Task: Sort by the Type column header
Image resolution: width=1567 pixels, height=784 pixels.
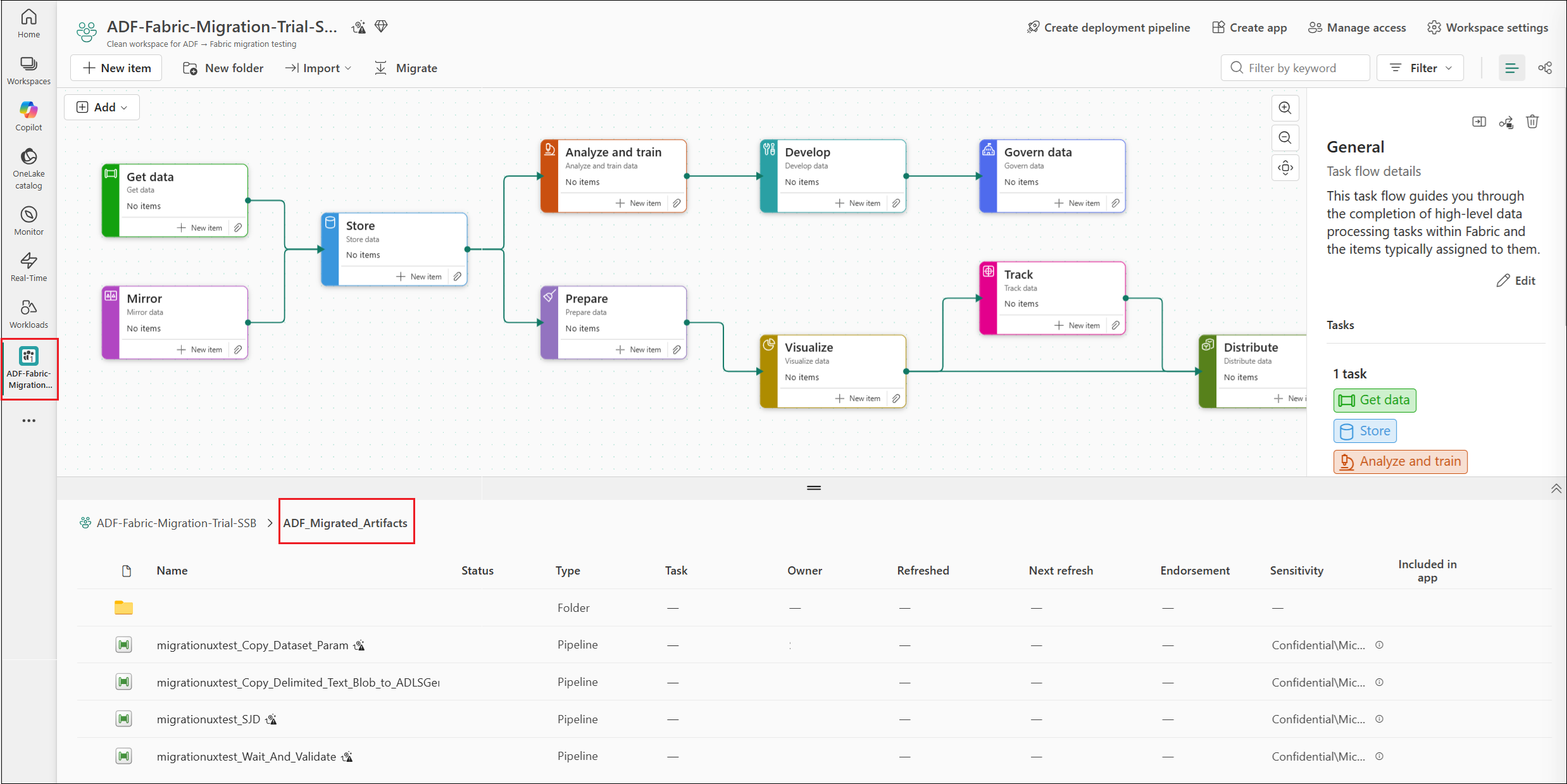Action: [568, 571]
